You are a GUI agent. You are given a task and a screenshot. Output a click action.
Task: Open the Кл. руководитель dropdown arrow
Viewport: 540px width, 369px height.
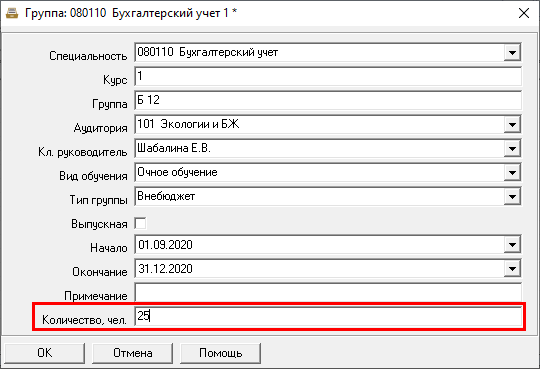tap(512, 148)
